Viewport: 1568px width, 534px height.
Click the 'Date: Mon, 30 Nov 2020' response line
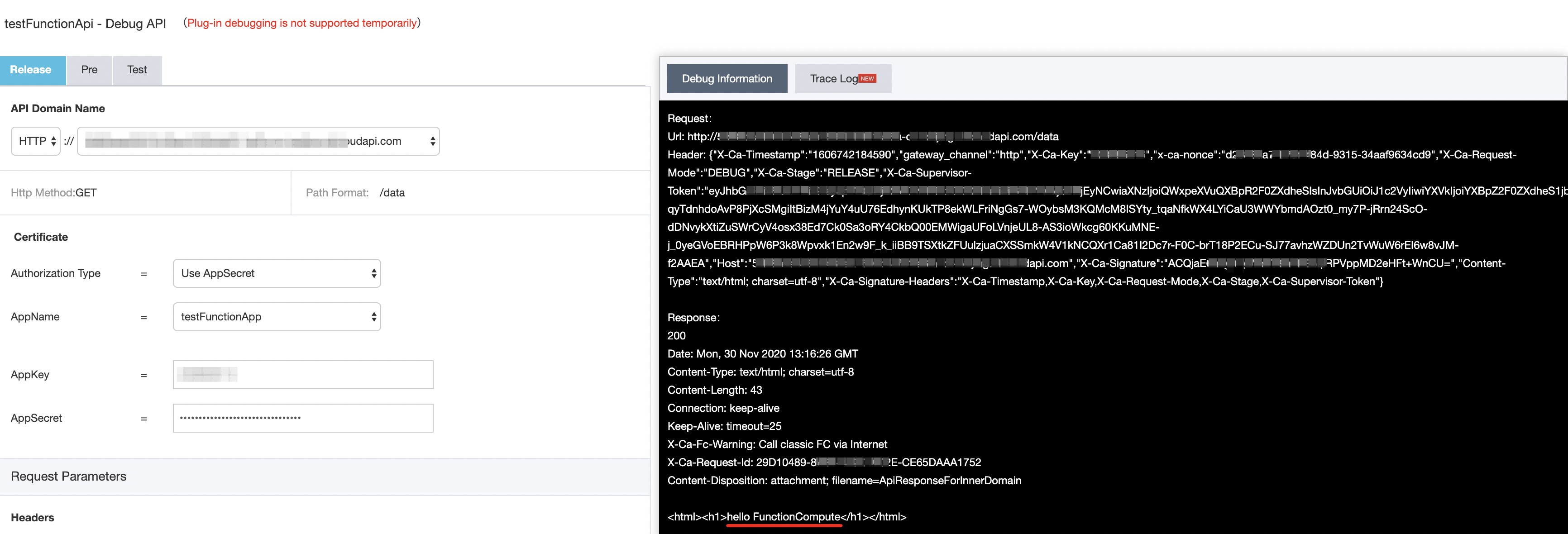(x=763, y=354)
